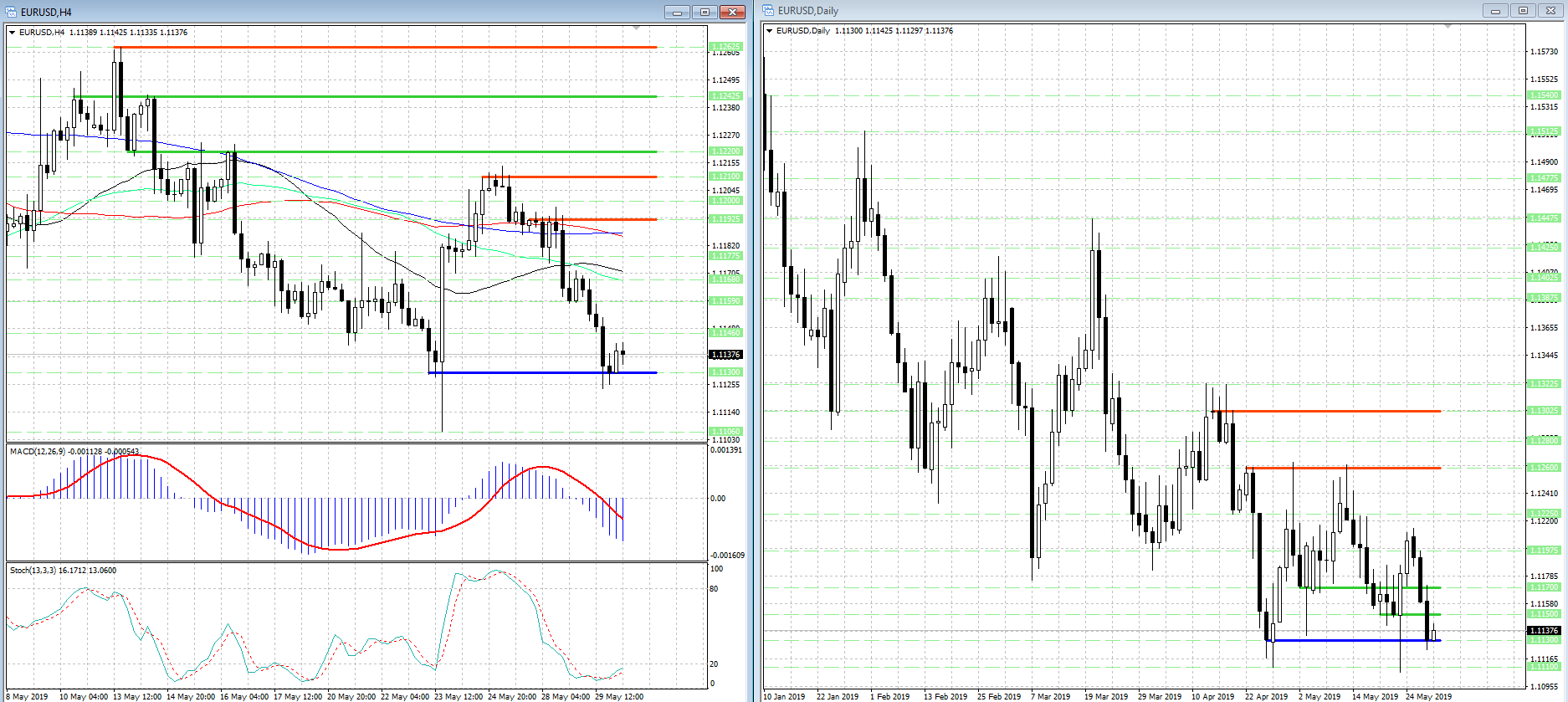
Task: Click the EURUSD,Daily window chart icon
Action: tap(768, 11)
